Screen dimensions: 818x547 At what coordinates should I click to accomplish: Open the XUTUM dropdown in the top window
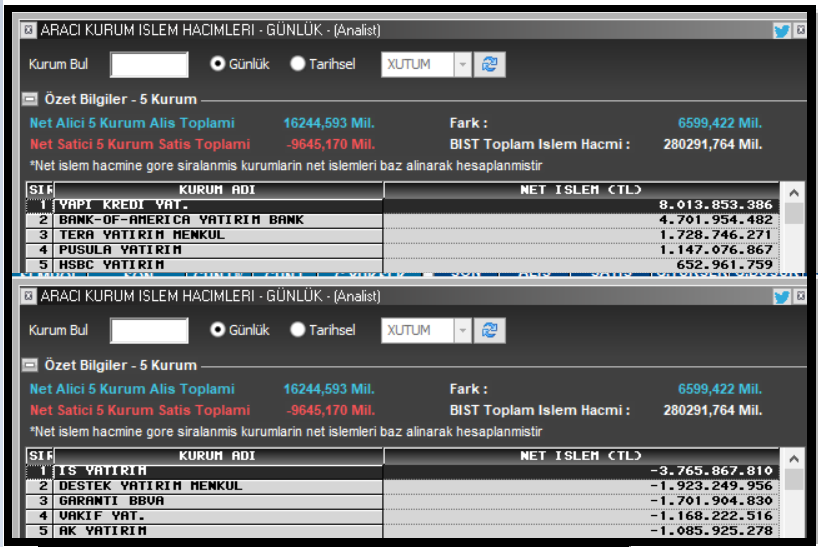click(462, 65)
